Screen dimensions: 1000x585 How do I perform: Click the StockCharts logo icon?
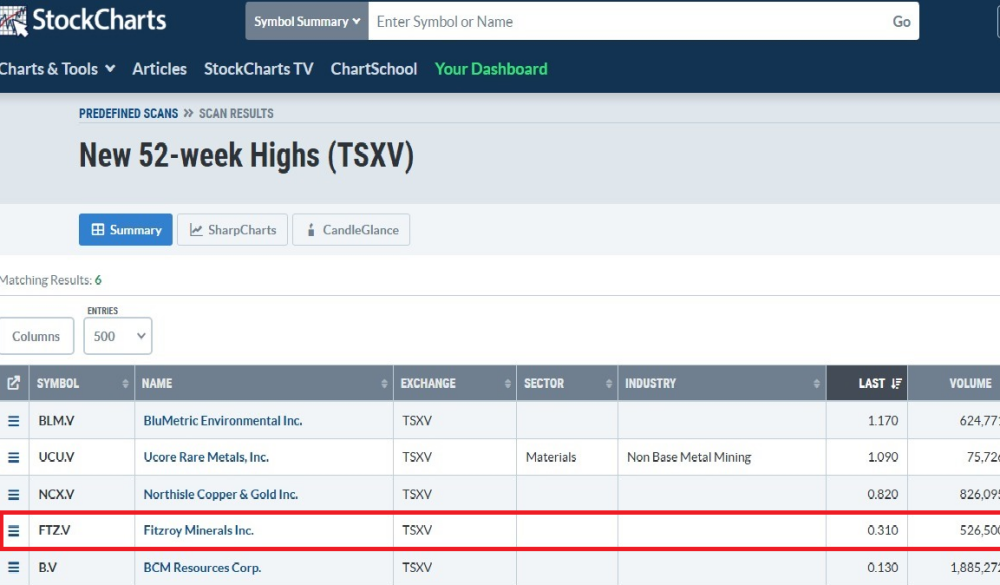tap(14, 19)
